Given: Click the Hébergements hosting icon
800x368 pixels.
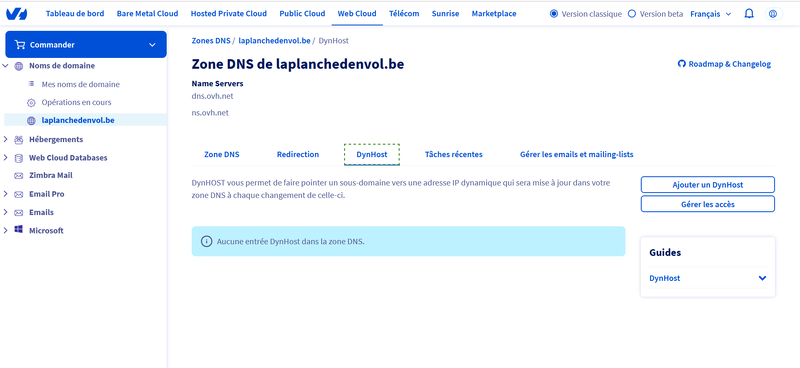Looking at the screenshot, I should click(x=19, y=139).
